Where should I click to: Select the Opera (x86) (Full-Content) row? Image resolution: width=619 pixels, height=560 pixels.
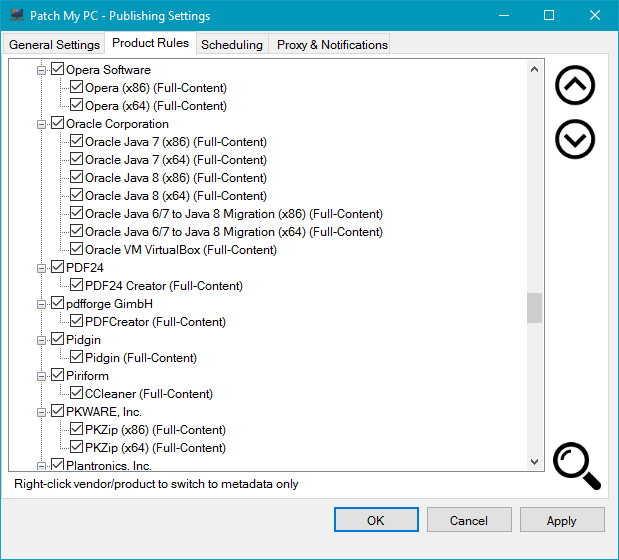tap(156, 88)
